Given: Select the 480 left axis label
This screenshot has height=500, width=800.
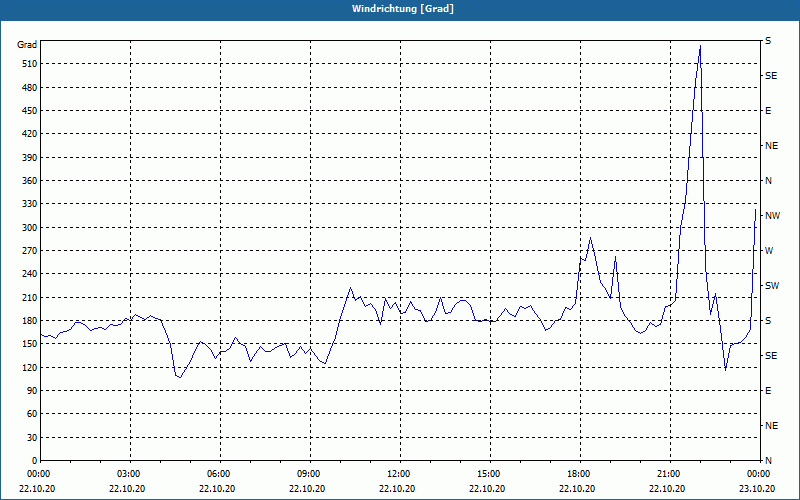Looking at the screenshot, I should pyautogui.click(x=30, y=88).
